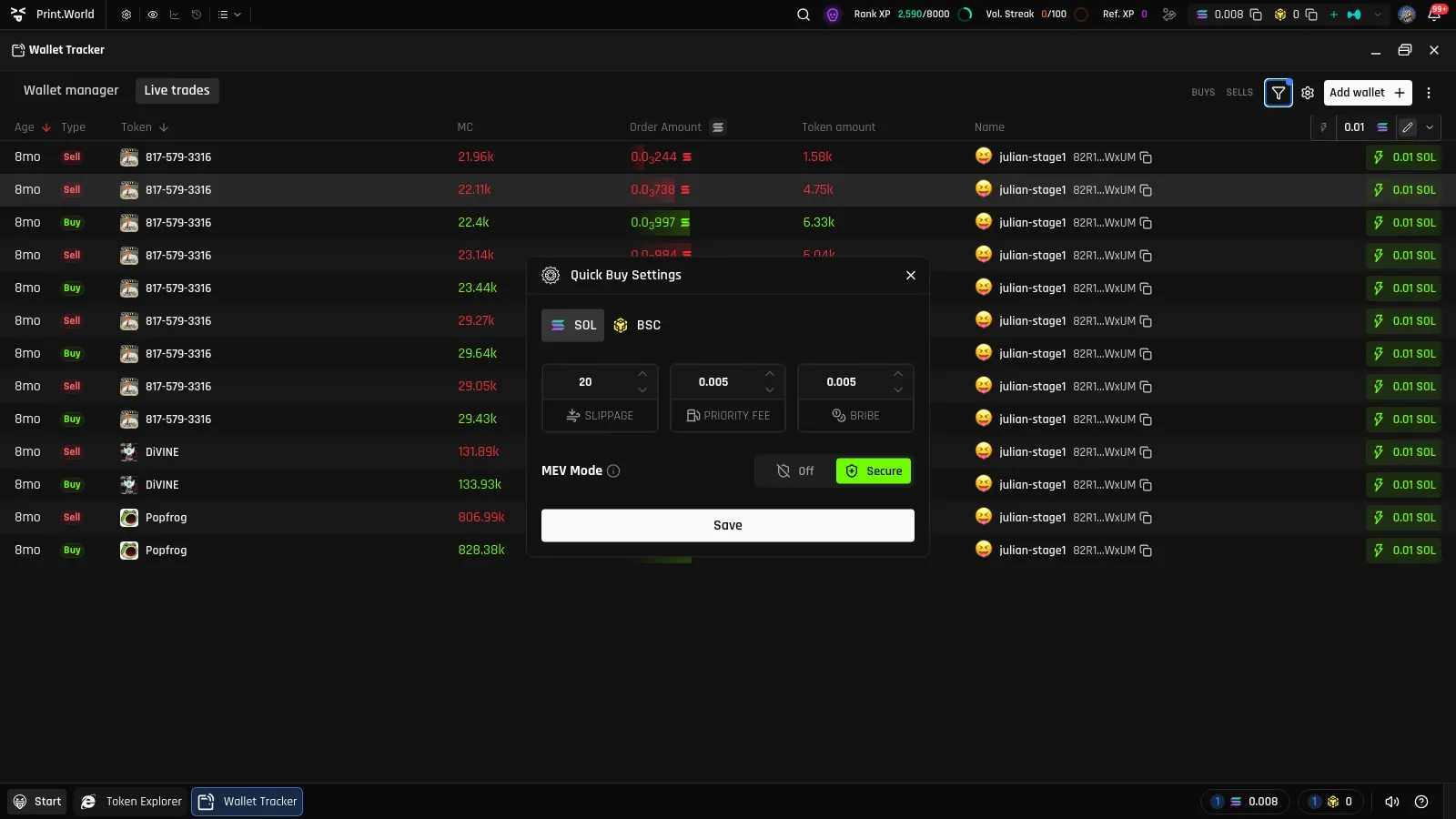This screenshot has width=1456, height=819.
Task: Open the user profile avatar
Action: click(1407, 15)
